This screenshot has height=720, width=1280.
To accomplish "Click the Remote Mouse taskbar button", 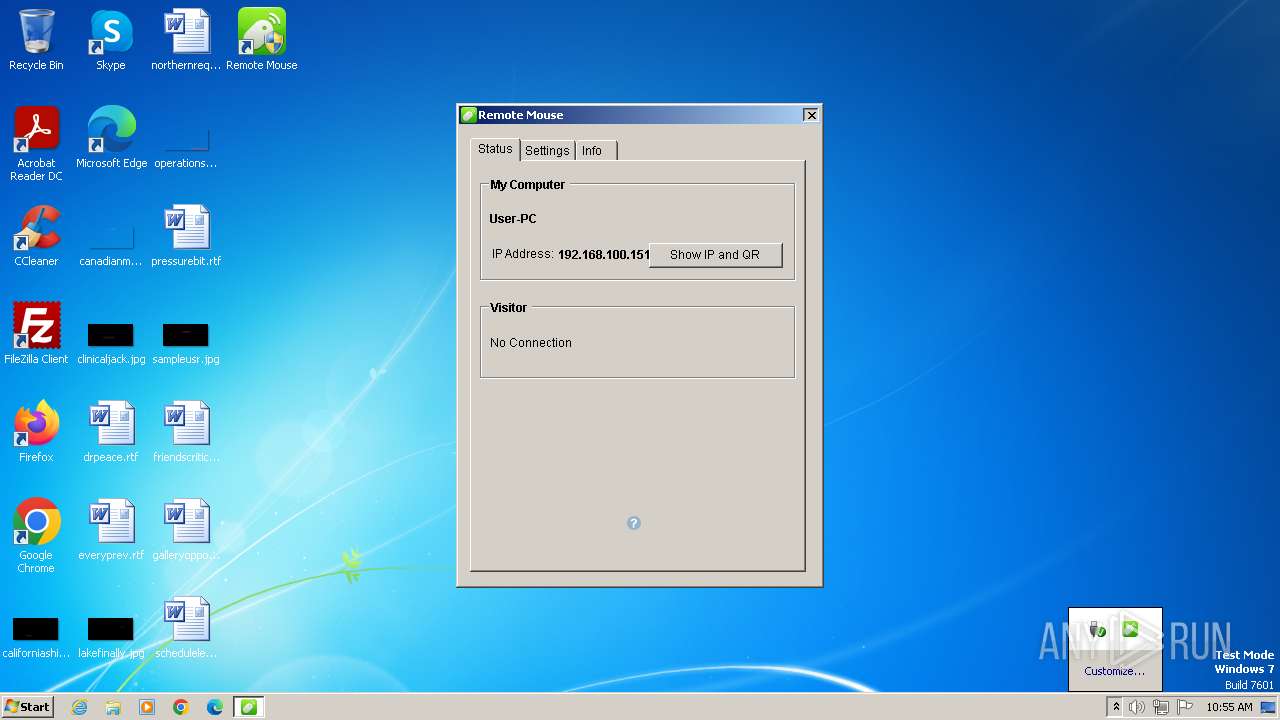I will coord(249,707).
